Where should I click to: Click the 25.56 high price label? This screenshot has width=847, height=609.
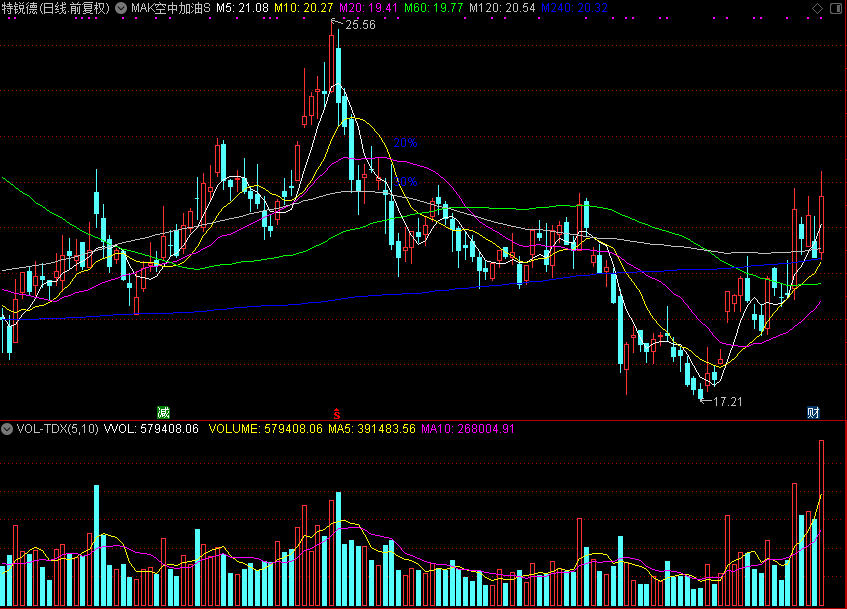click(360, 25)
